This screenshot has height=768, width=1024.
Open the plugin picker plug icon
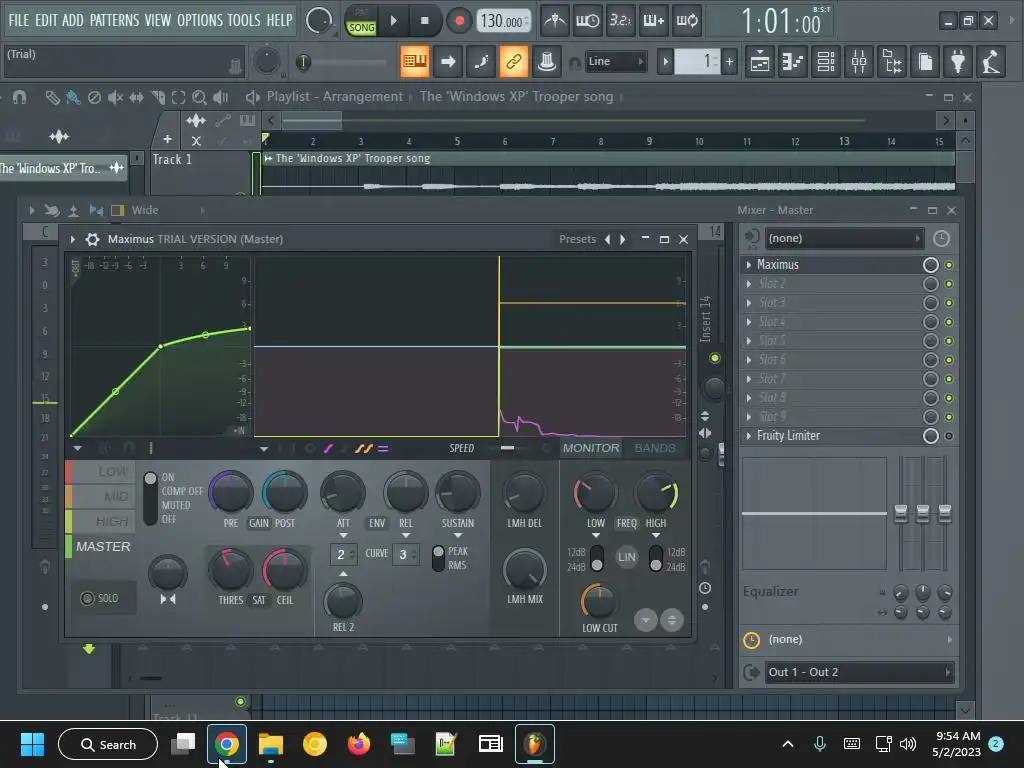[x=958, y=62]
